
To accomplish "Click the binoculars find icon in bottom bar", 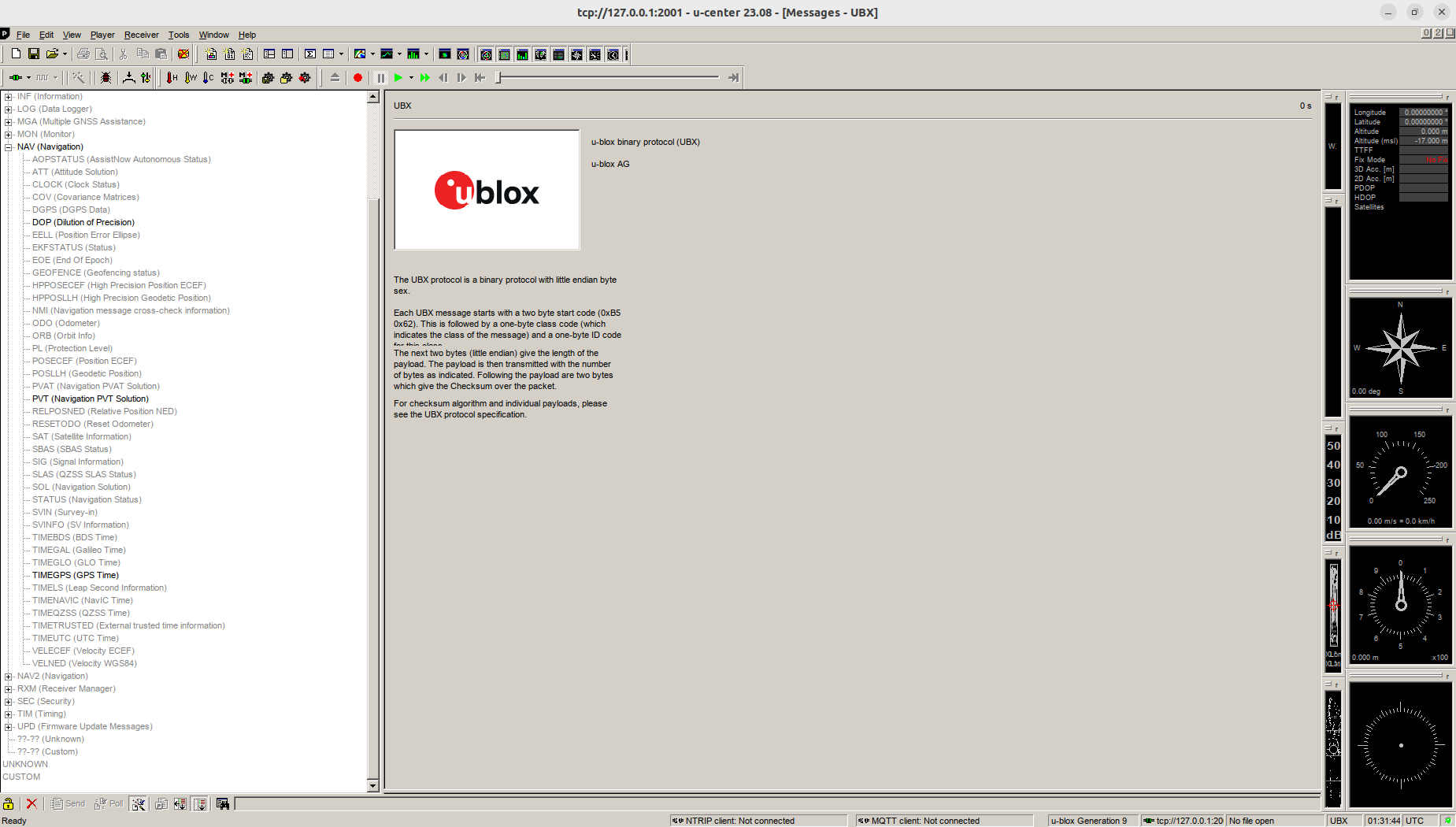I will coord(223,803).
